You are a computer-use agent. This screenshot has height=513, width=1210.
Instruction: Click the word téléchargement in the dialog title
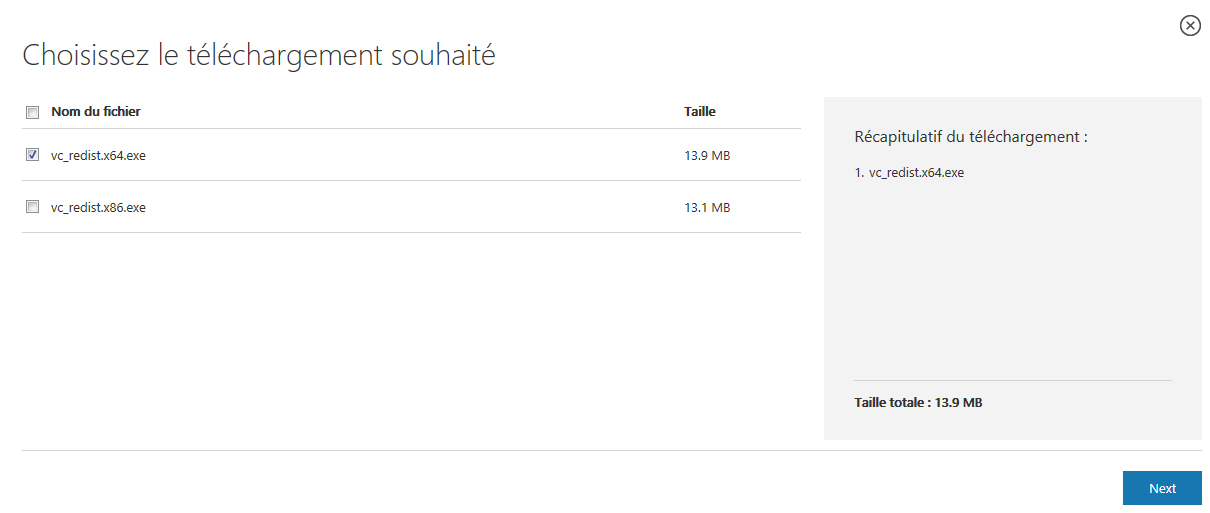click(x=285, y=55)
